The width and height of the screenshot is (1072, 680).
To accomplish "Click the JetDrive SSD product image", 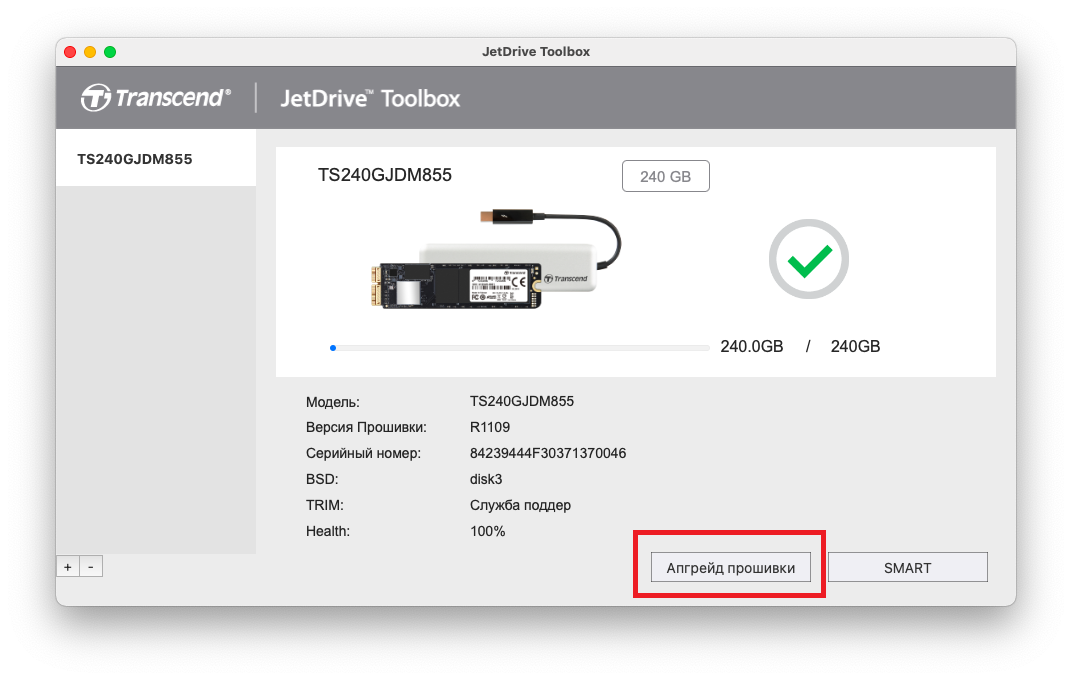I will click(496, 258).
